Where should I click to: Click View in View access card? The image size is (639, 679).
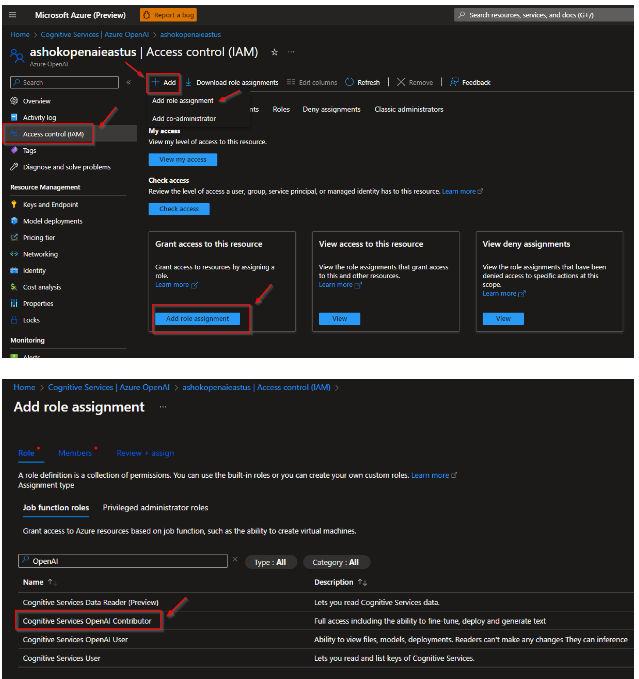(339, 319)
